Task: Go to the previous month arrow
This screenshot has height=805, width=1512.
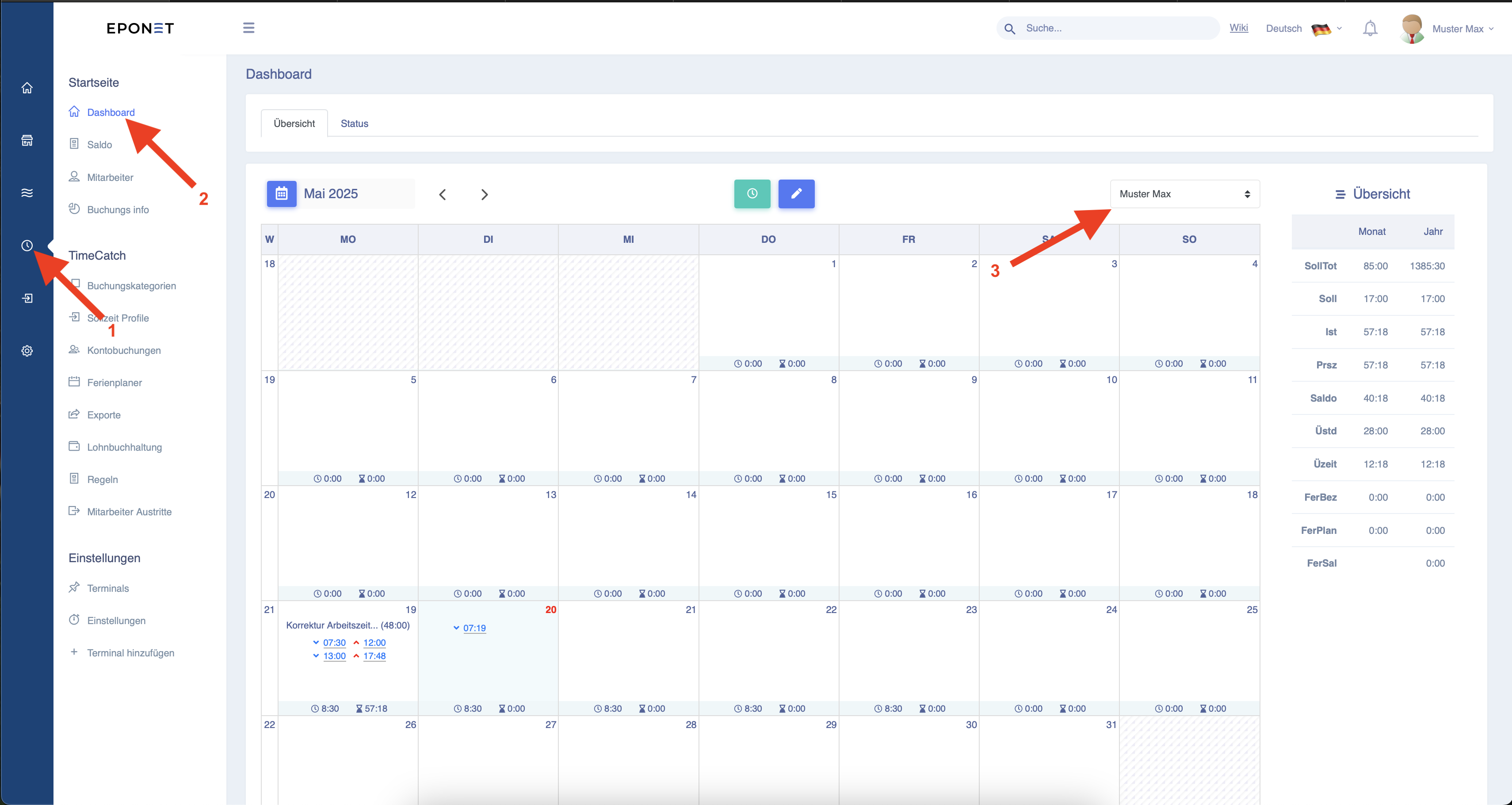Action: [x=443, y=194]
